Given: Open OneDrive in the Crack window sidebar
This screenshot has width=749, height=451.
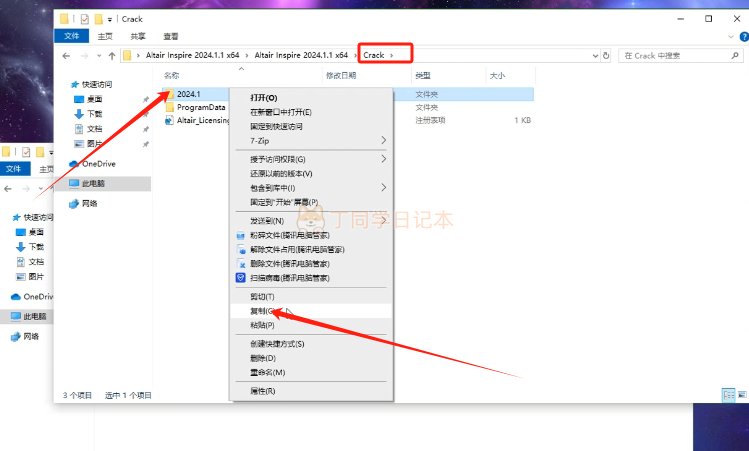Looking at the screenshot, I should (93, 164).
